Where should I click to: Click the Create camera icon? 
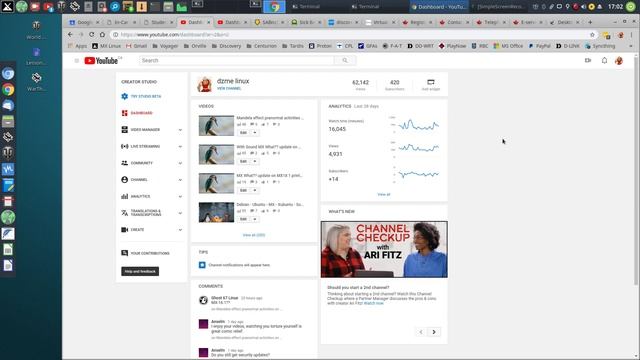click(x=124, y=230)
